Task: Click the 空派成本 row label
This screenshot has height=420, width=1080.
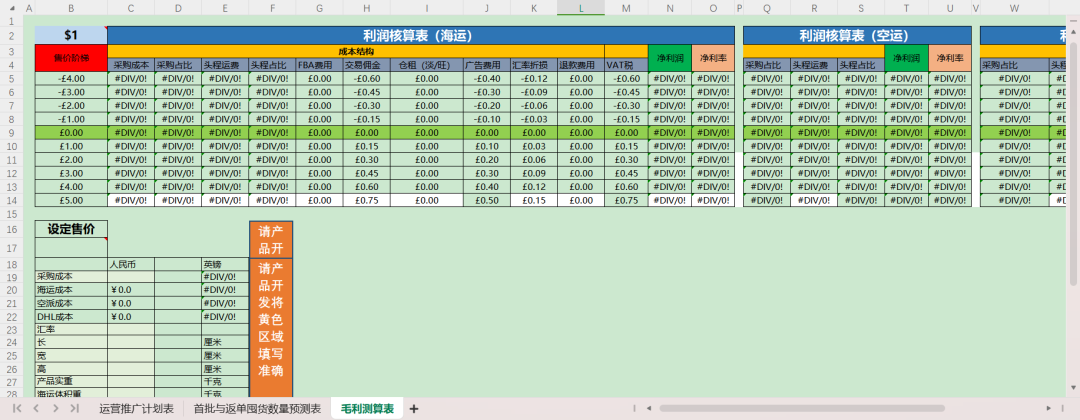Action: [x=71, y=303]
